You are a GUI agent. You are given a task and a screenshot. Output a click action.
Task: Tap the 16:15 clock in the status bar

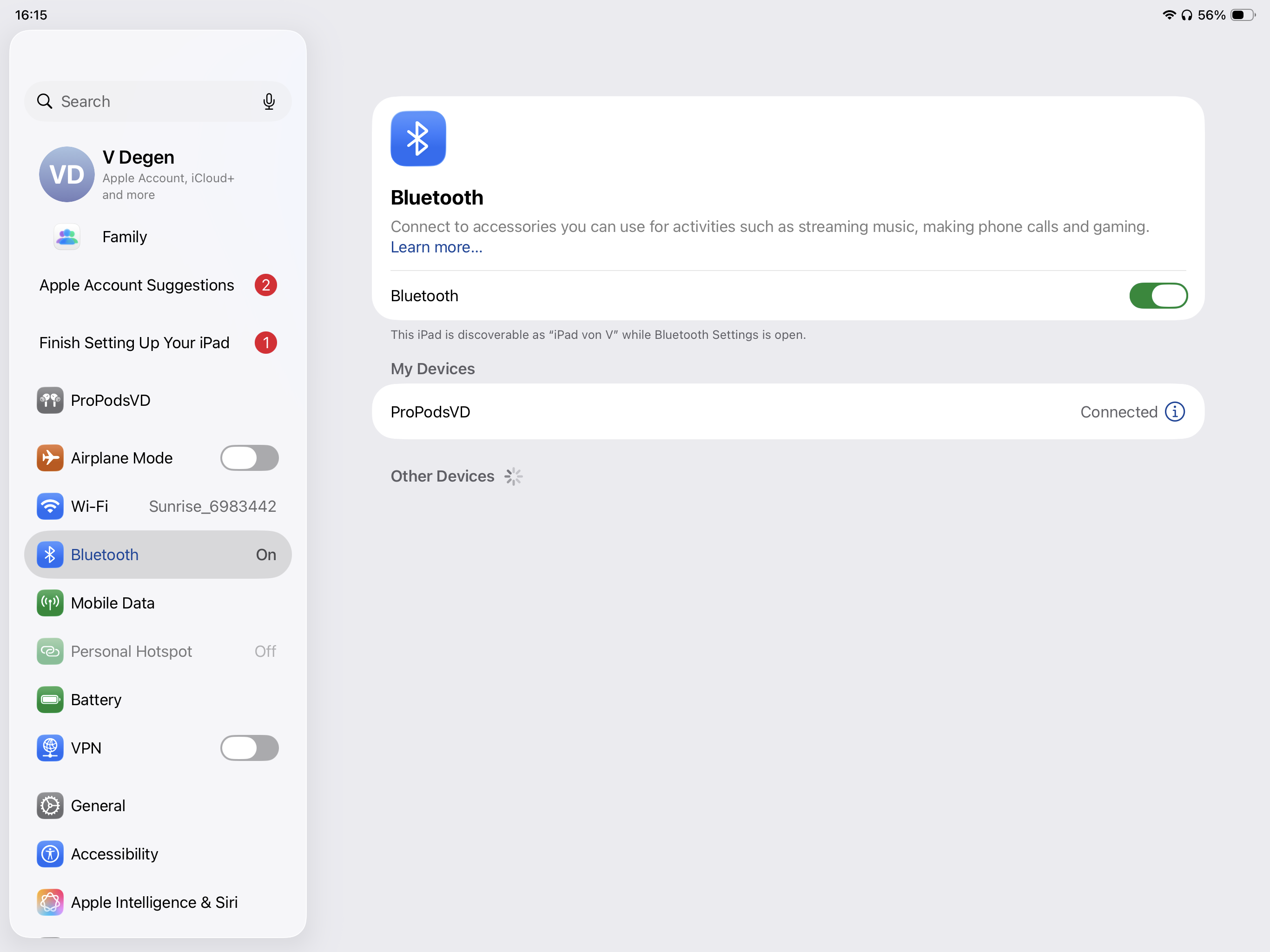(31, 15)
